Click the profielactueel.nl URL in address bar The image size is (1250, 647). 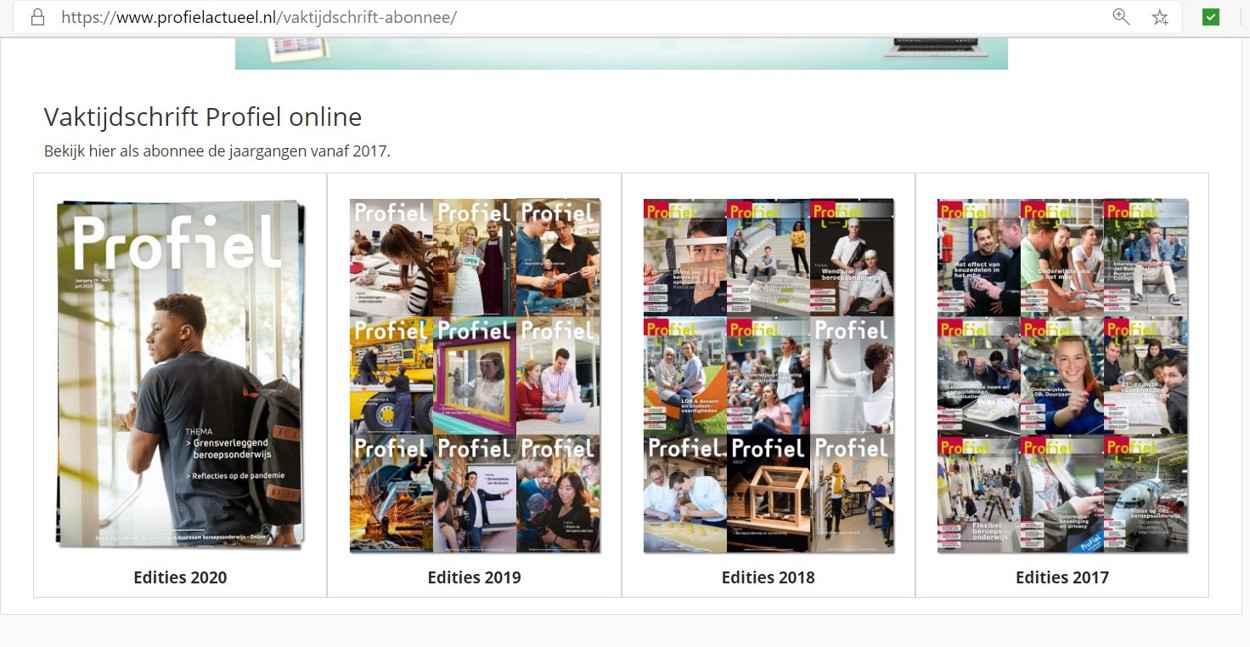258,17
